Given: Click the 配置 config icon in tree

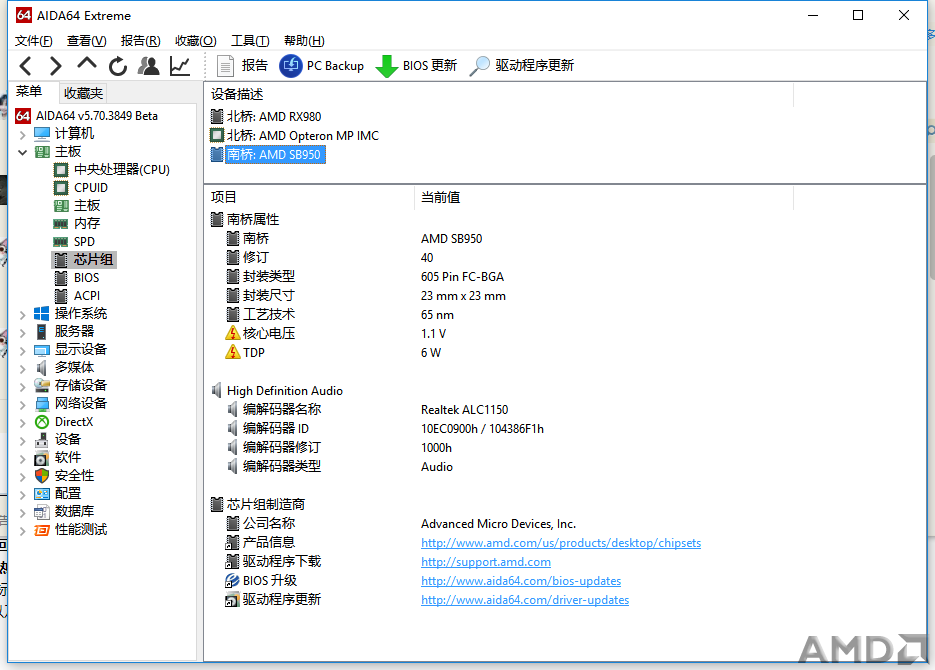Looking at the screenshot, I should 41,494.
